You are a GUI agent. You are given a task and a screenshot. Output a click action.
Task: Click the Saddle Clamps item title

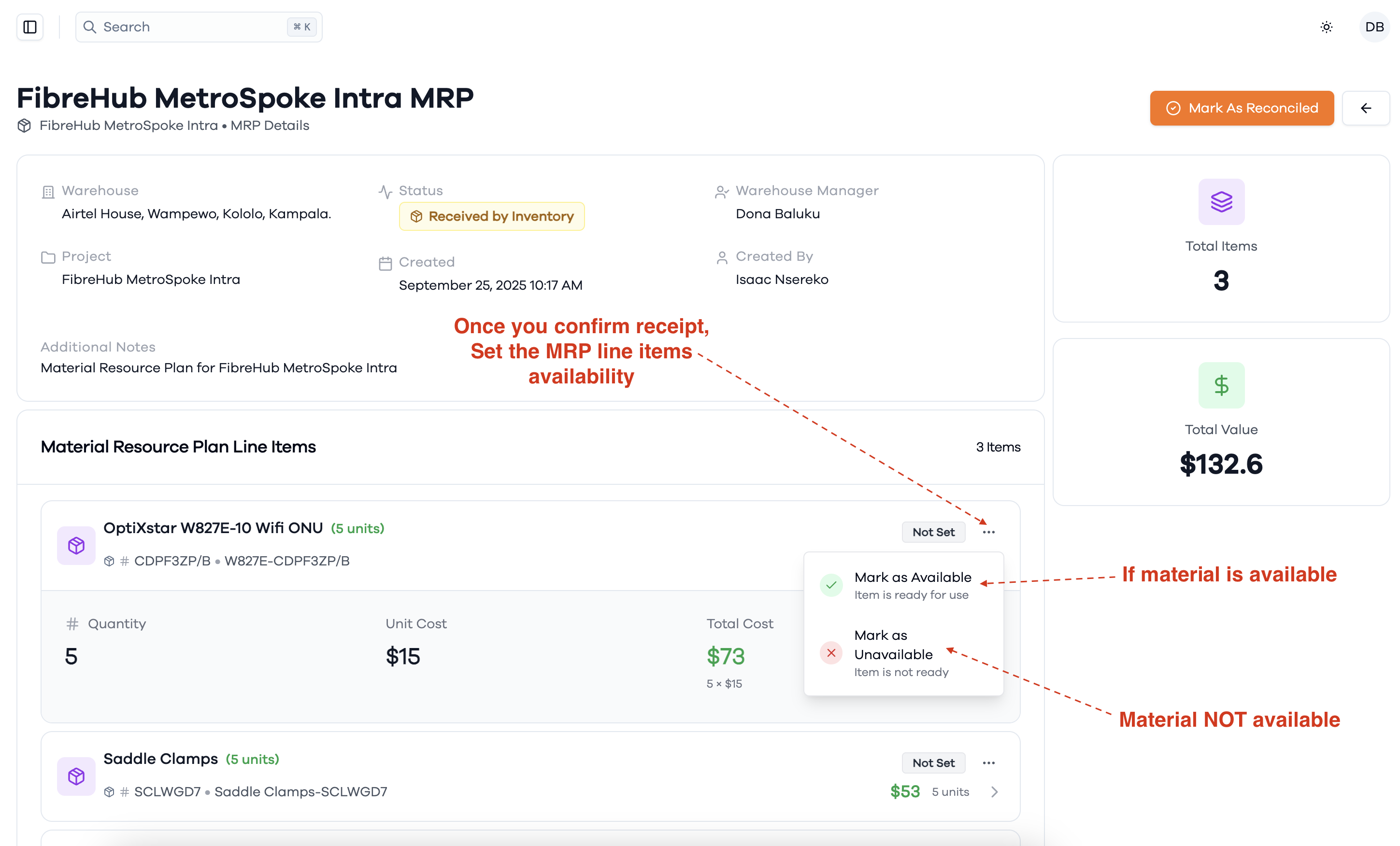[160, 759]
